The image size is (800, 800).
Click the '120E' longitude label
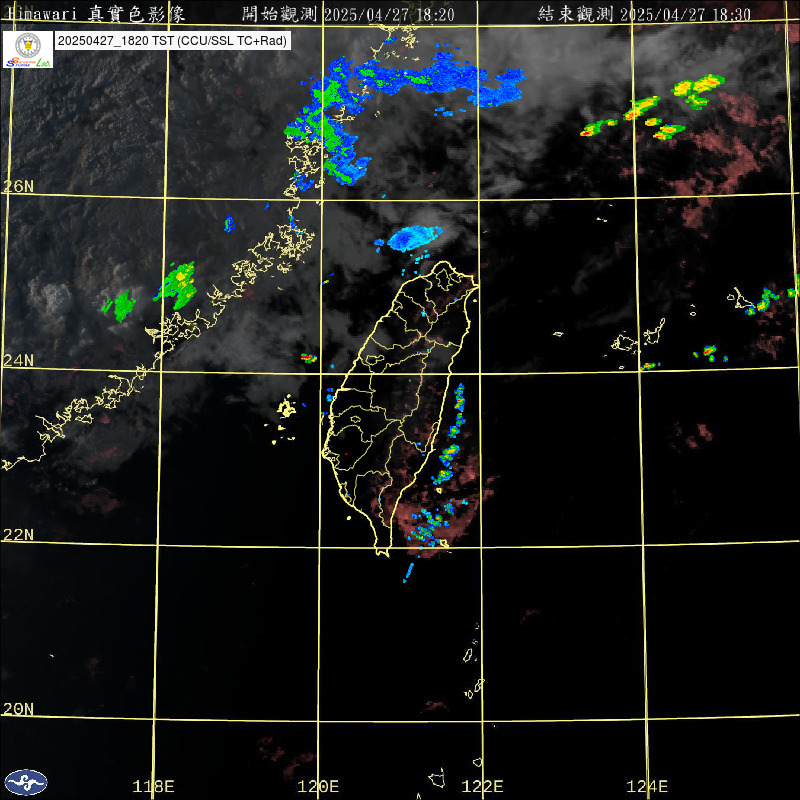[318, 786]
